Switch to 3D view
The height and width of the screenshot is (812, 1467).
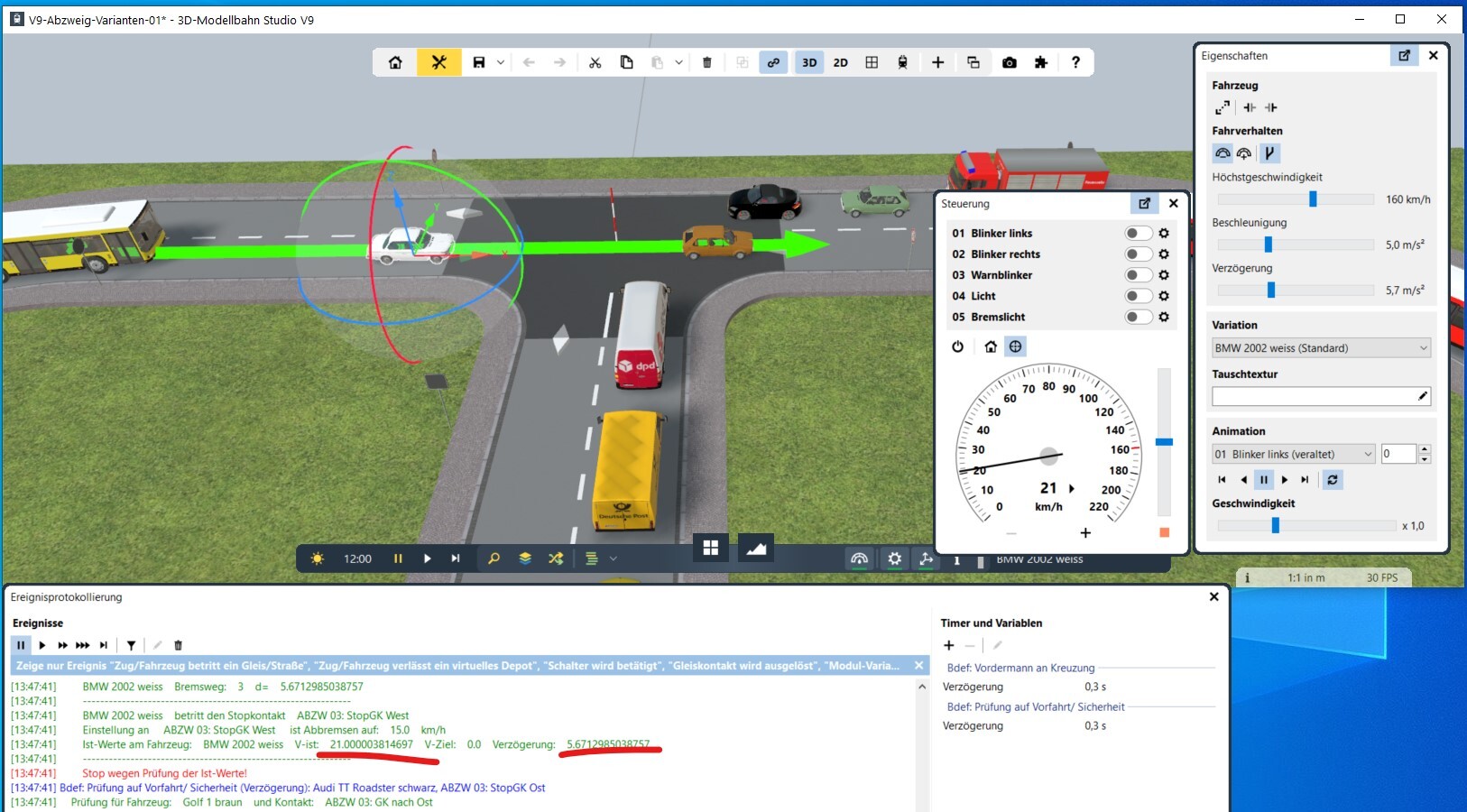[809, 62]
